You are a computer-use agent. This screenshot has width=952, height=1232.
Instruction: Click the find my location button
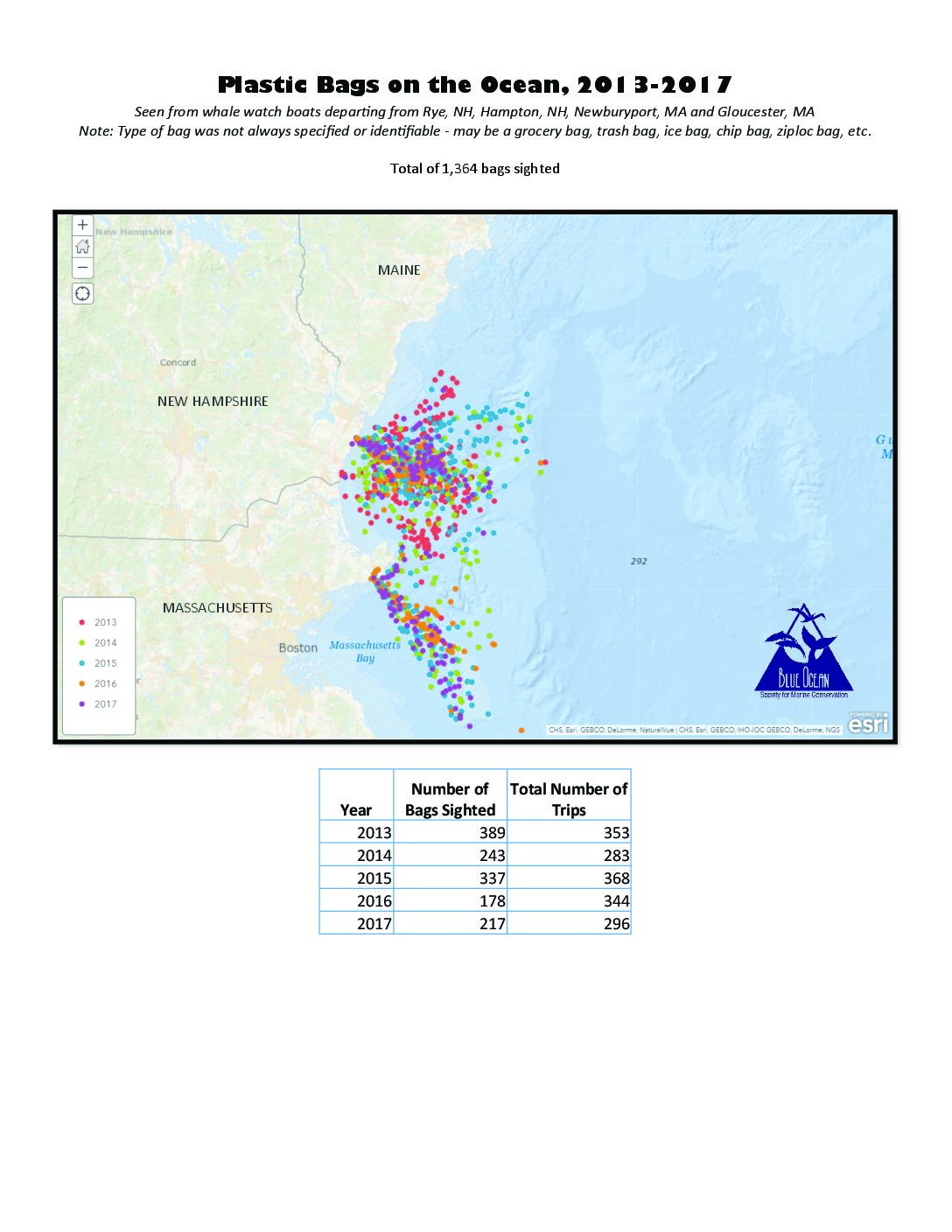pyautogui.click(x=82, y=294)
